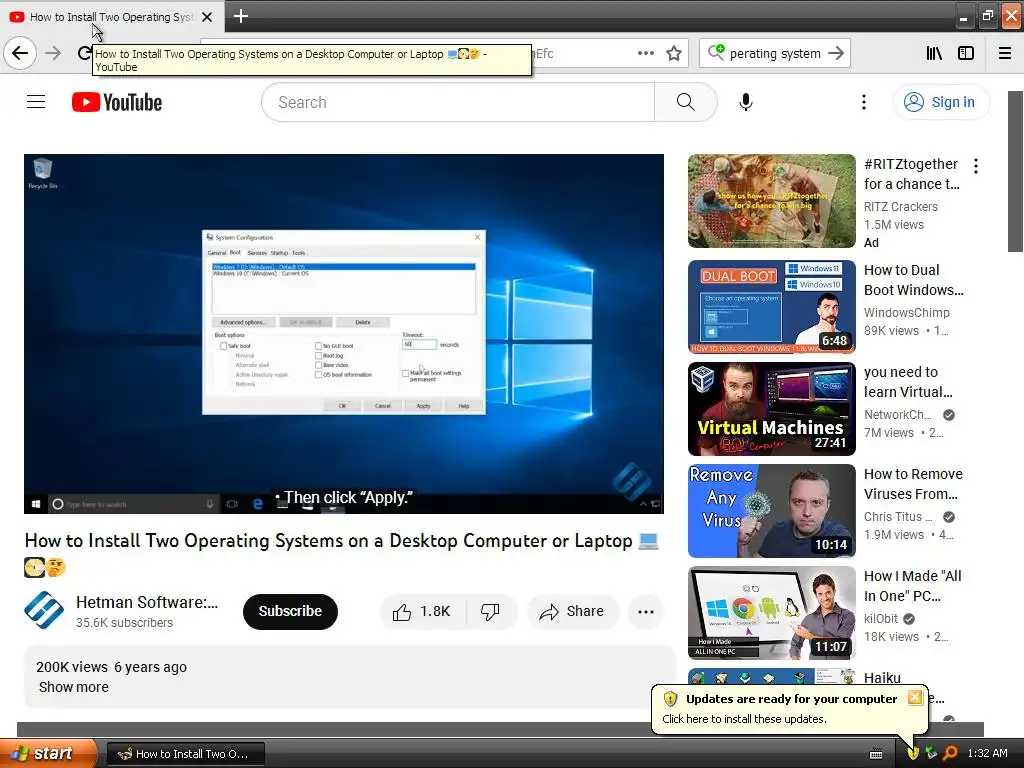Click the go arrow in browser search box
This screenshot has width=1024, height=768.
click(x=836, y=53)
